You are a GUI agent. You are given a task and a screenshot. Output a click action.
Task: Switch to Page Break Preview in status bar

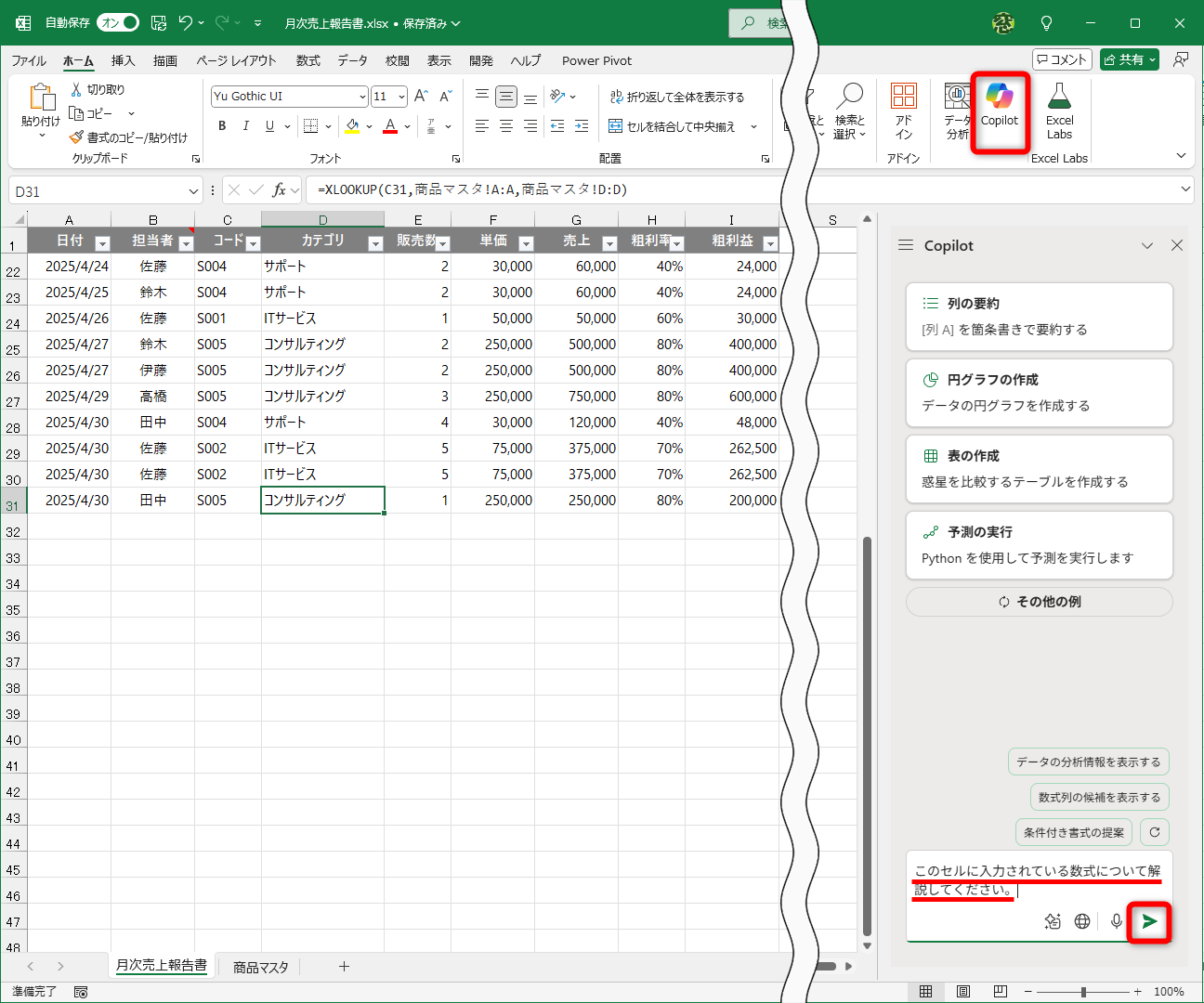pos(1001,992)
